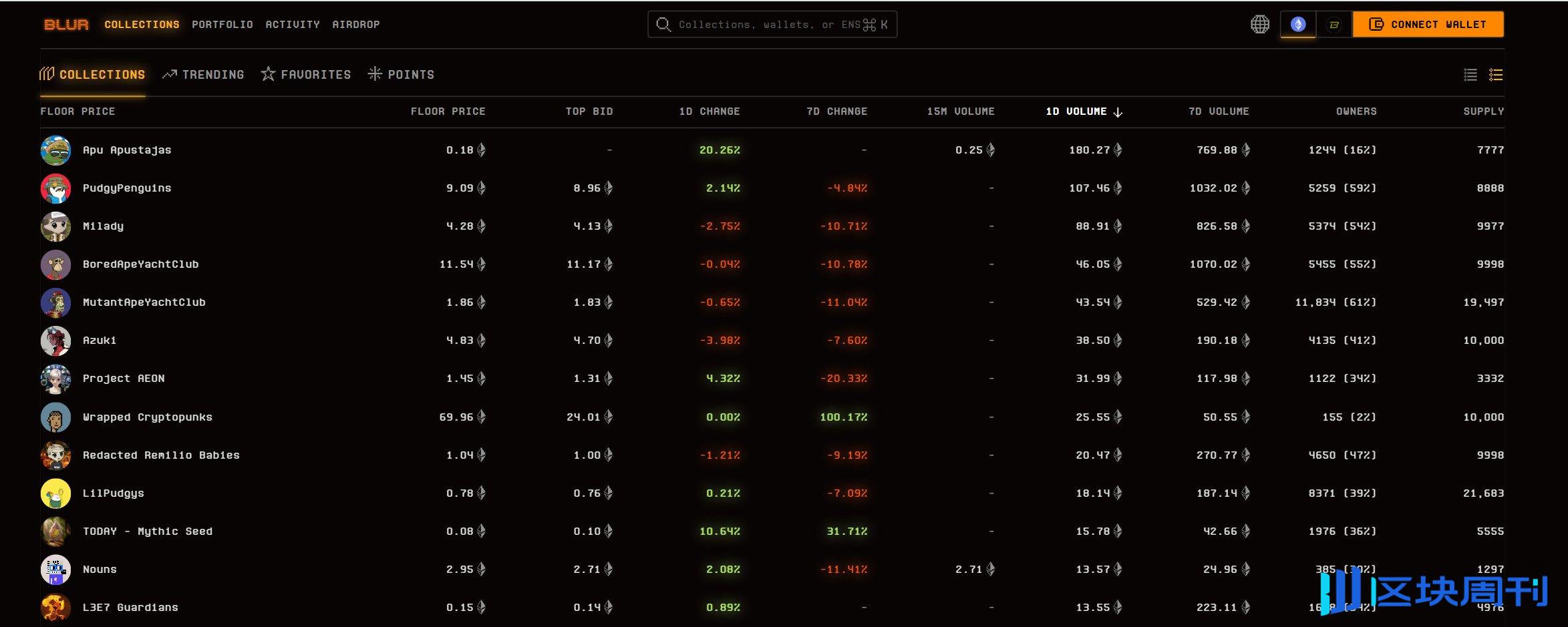Sort by Top Bid column header

(x=589, y=112)
